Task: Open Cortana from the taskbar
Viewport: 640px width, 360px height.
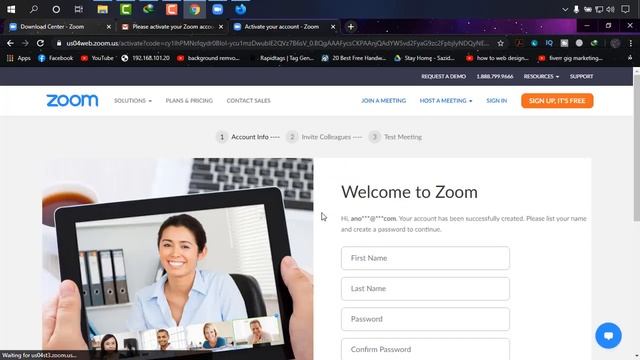Action: tap(56, 9)
